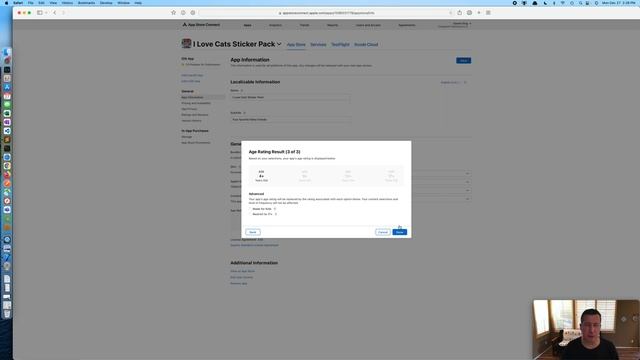Click Done in the Age Rating dialog

tap(400, 232)
